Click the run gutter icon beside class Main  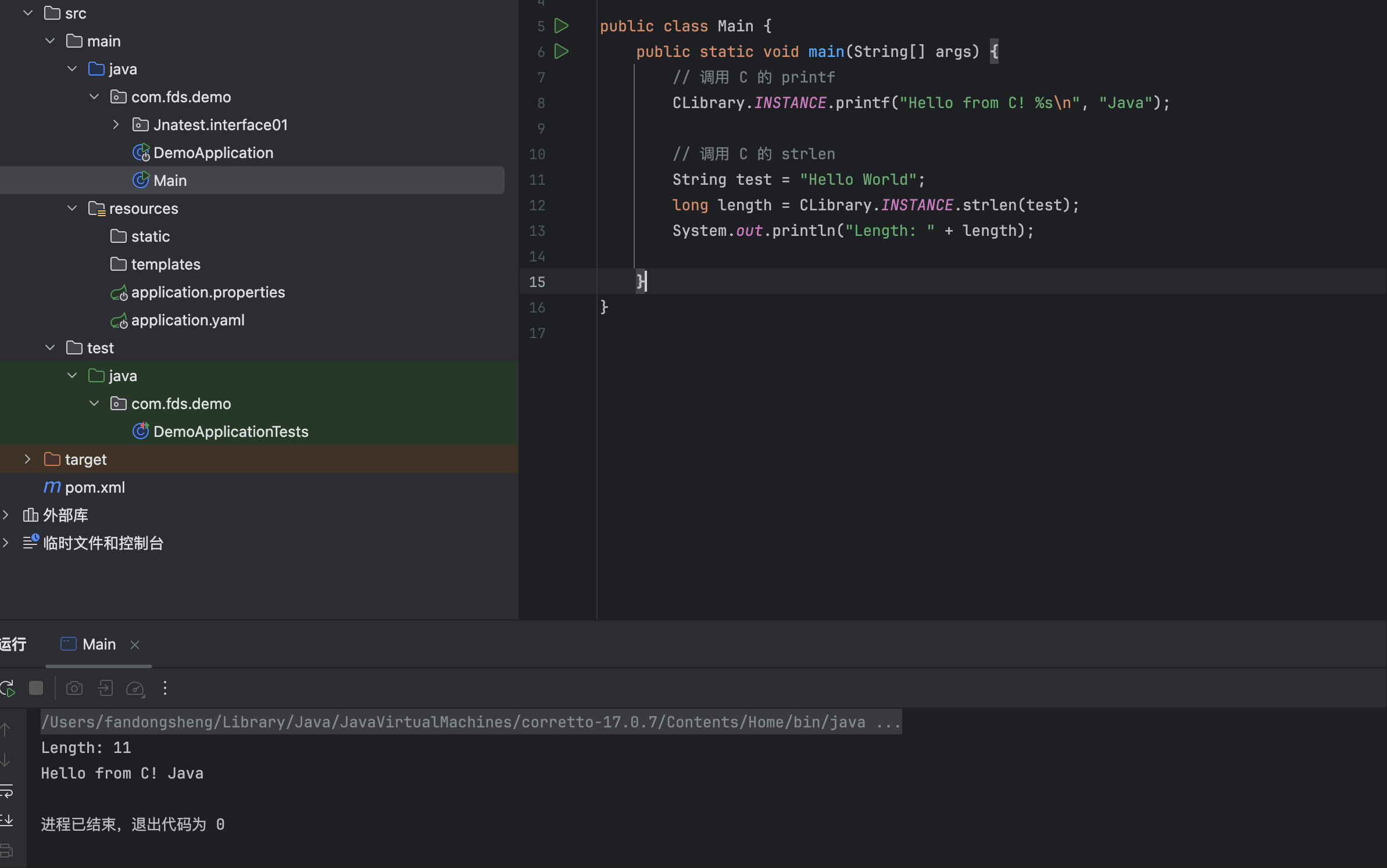click(x=561, y=26)
